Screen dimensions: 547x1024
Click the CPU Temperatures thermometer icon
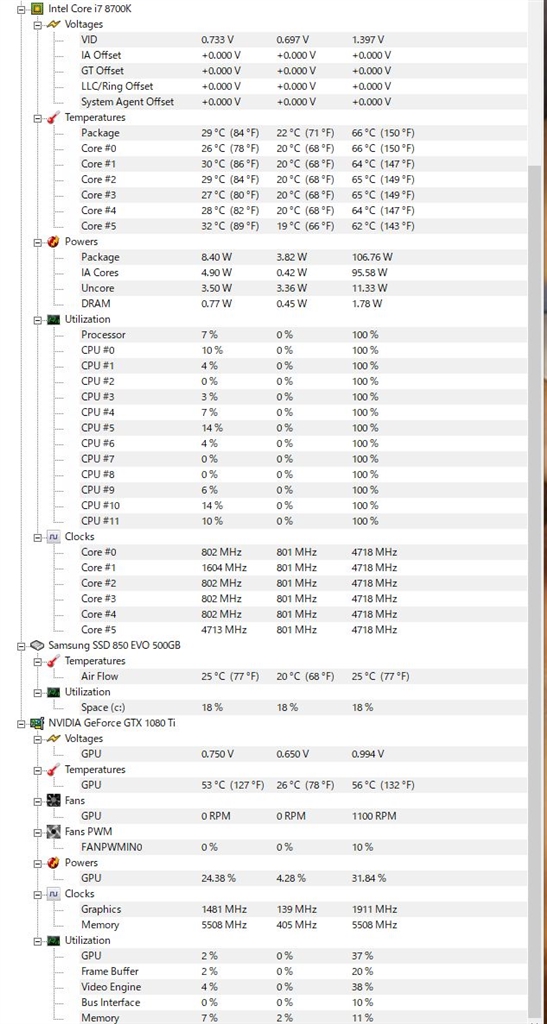54,118
